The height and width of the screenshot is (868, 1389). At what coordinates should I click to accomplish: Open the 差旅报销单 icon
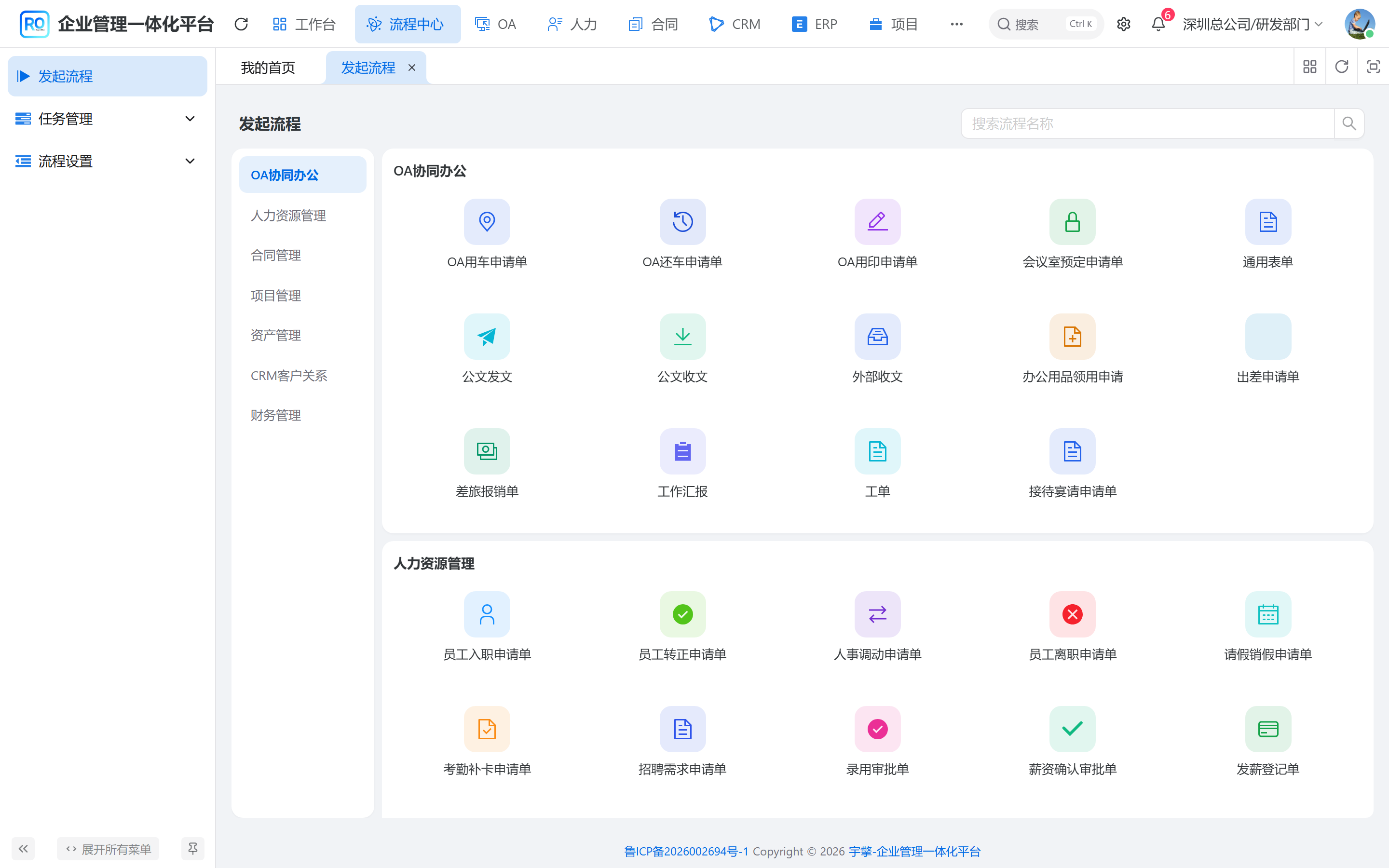487,451
